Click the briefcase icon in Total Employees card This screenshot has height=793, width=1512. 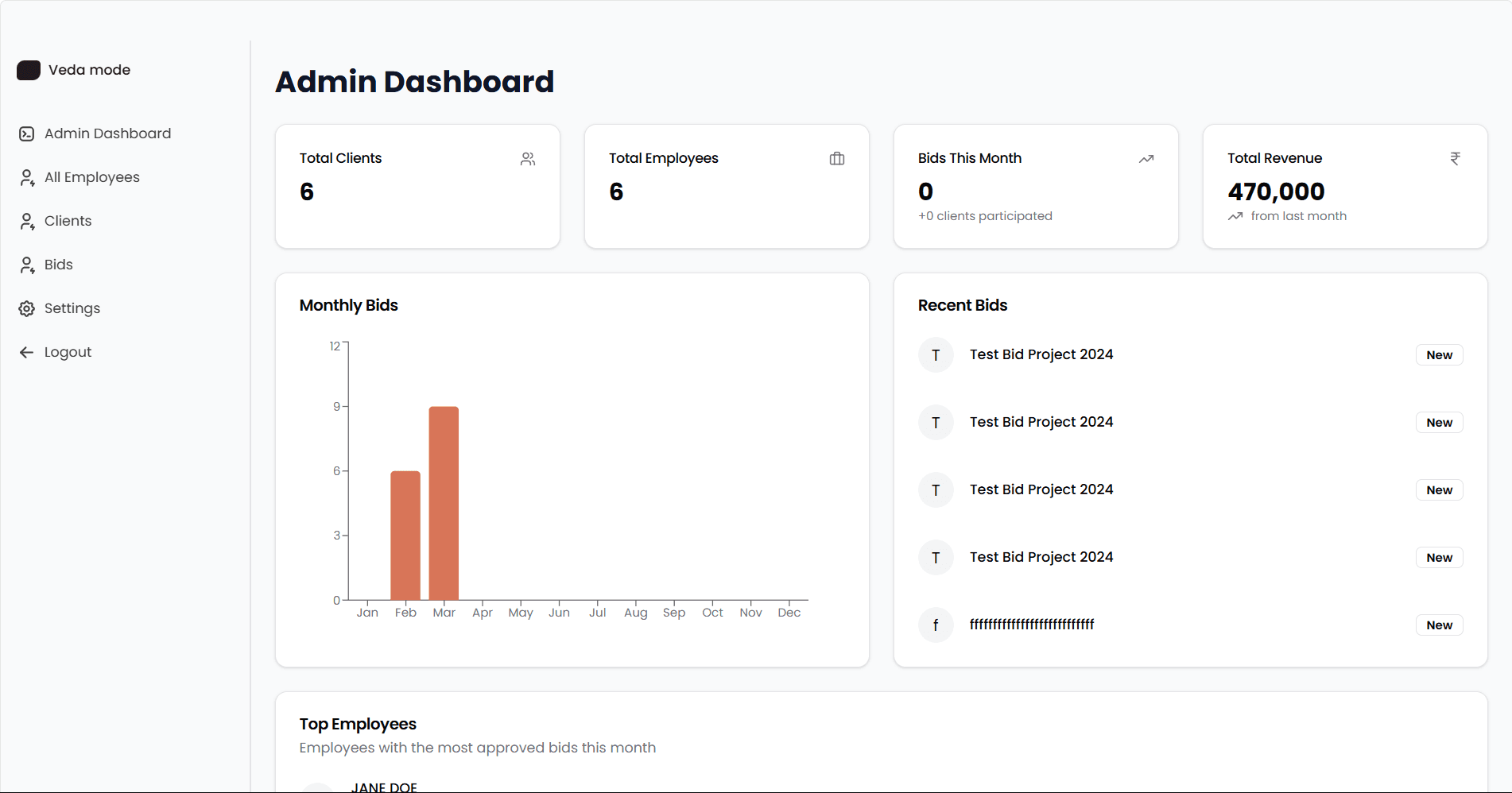(837, 159)
